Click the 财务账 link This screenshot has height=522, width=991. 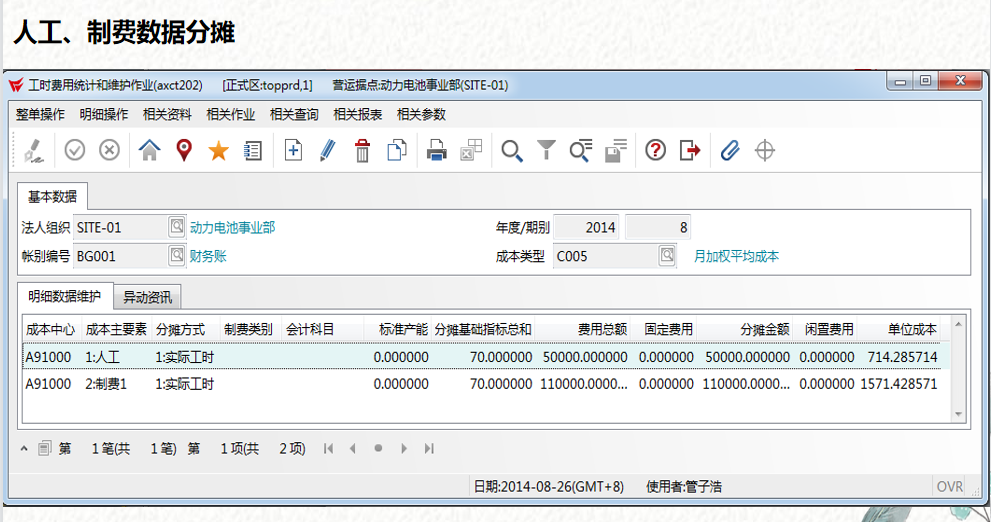click(x=208, y=256)
